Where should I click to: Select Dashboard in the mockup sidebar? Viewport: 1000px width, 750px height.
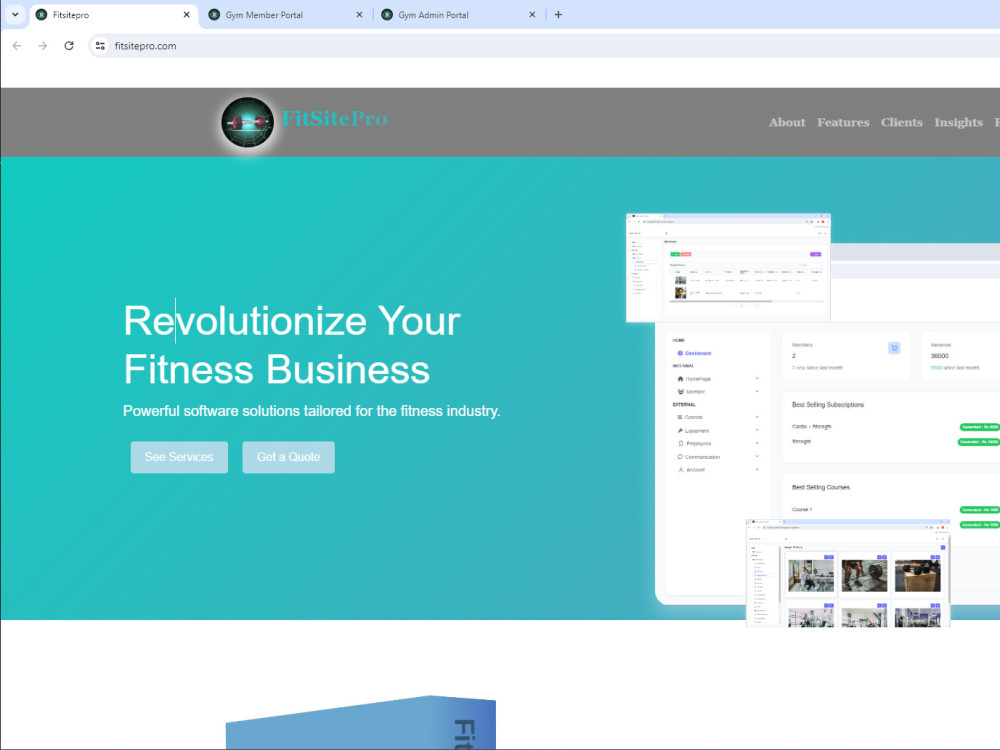pyautogui.click(x=694, y=353)
